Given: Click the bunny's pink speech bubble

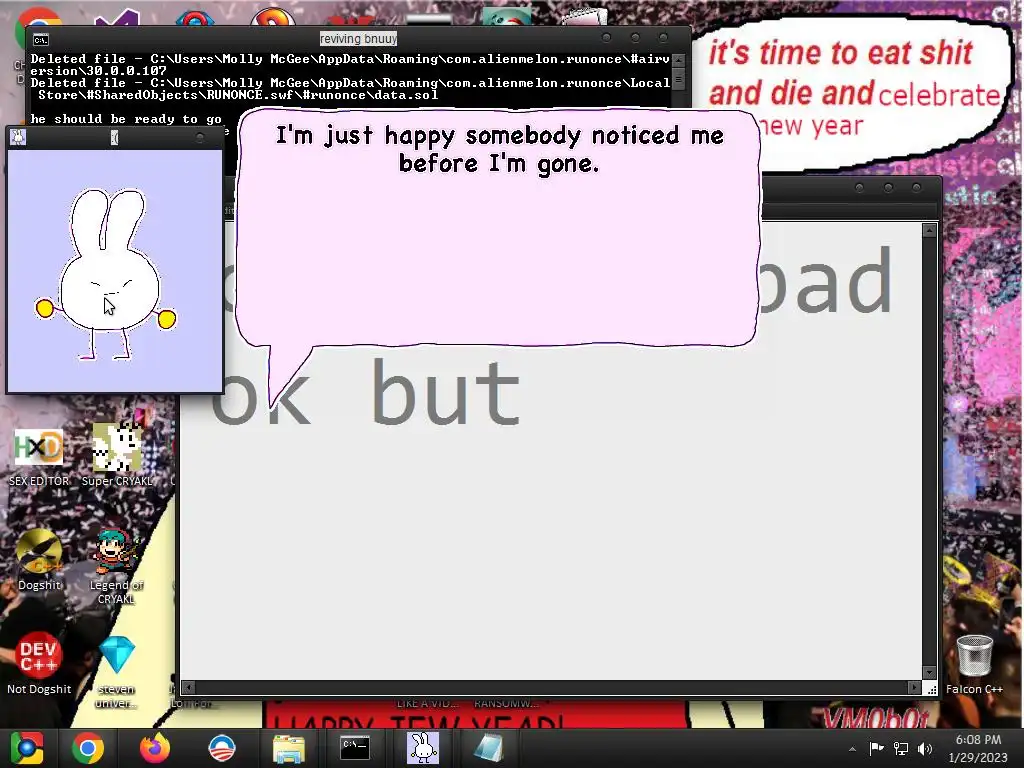Looking at the screenshot, I should pyautogui.click(x=498, y=229).
